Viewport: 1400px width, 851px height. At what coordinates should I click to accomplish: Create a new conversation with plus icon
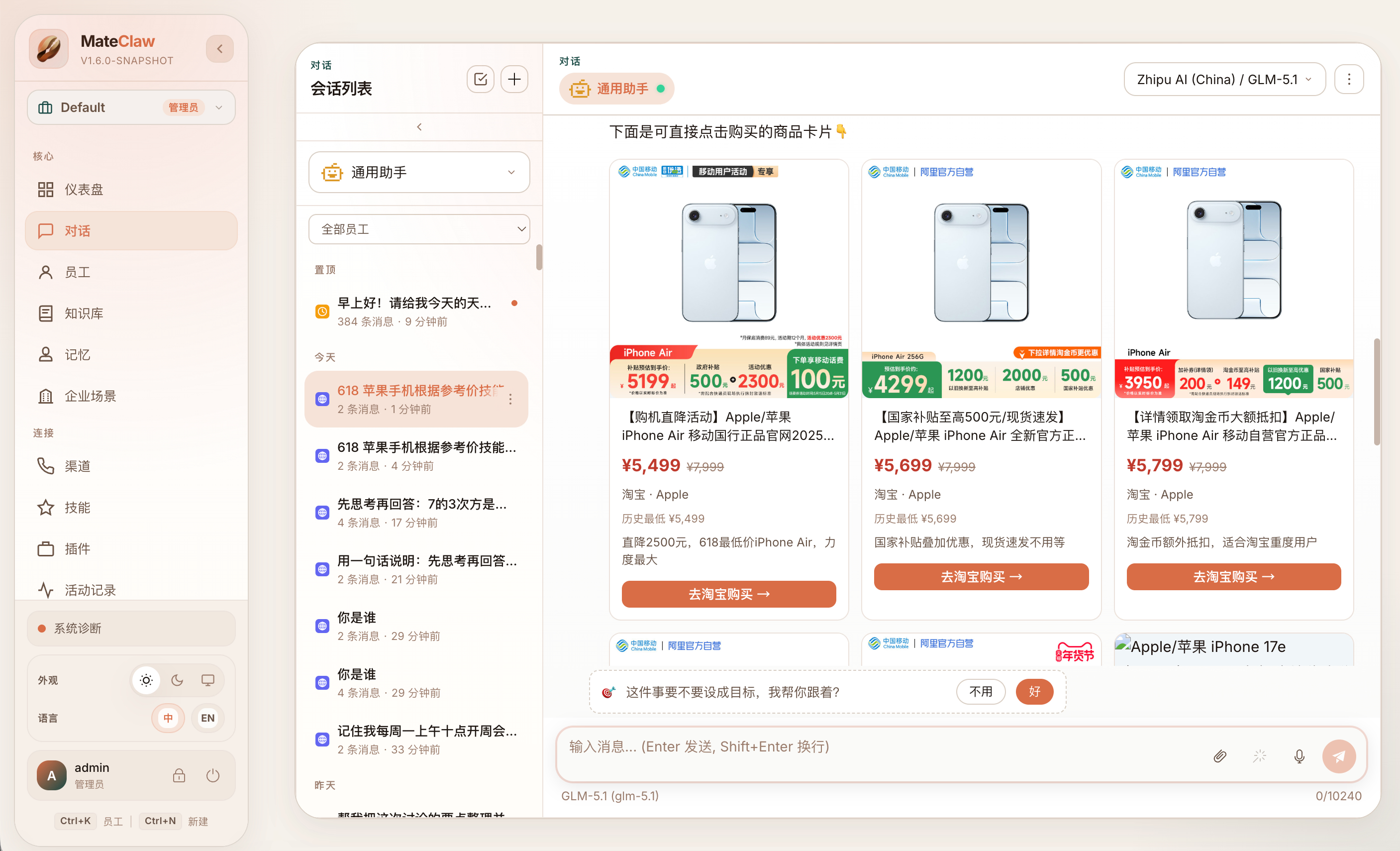(x=514, y=79)
